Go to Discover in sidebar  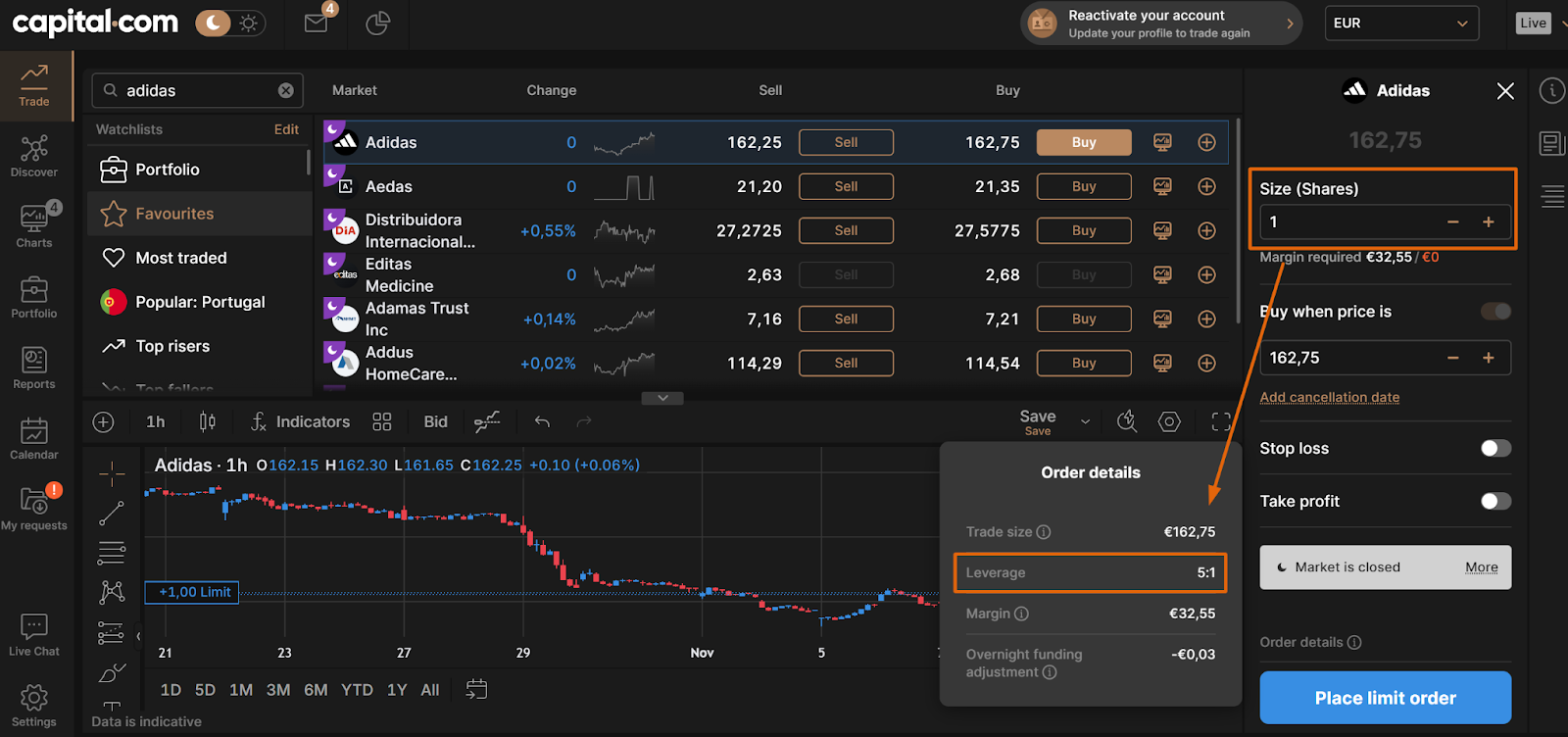tap(34, 157)
